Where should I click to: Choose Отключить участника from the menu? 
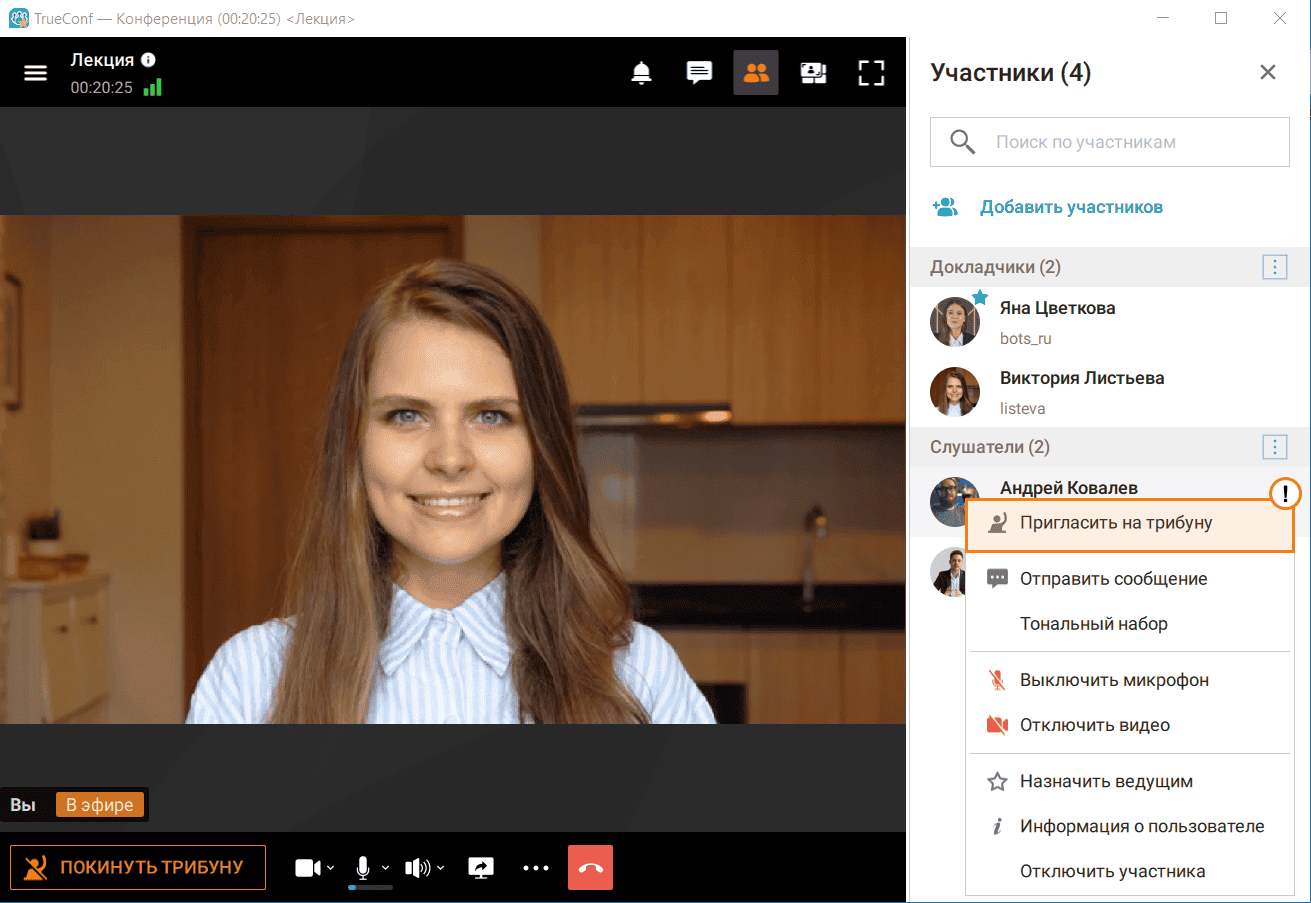tap(1130, 872)
